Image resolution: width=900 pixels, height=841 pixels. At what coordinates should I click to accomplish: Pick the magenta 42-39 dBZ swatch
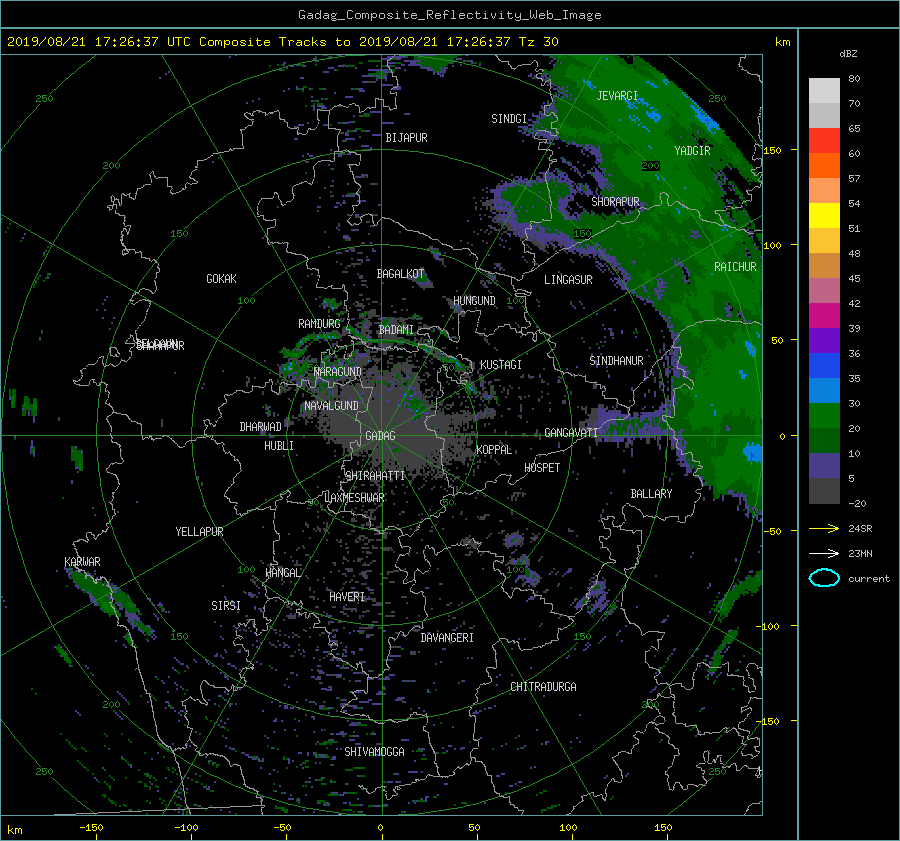coord(824,316)
